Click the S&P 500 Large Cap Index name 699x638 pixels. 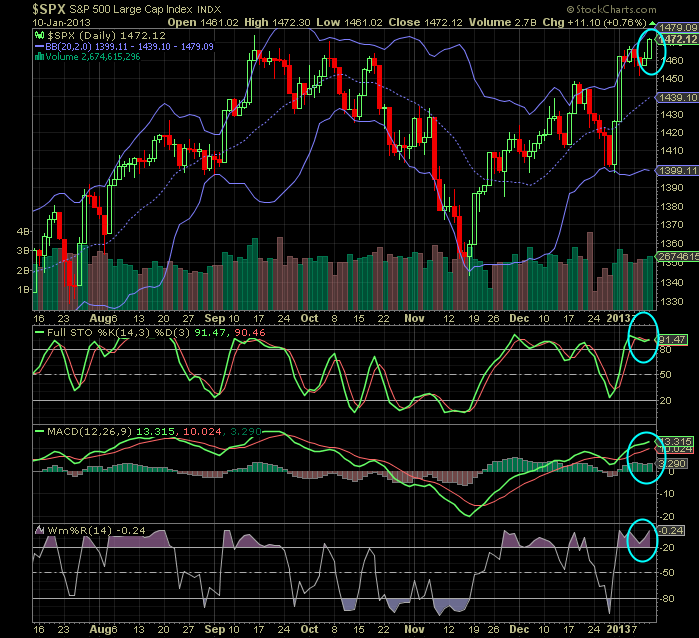click(x=131, y=9)
